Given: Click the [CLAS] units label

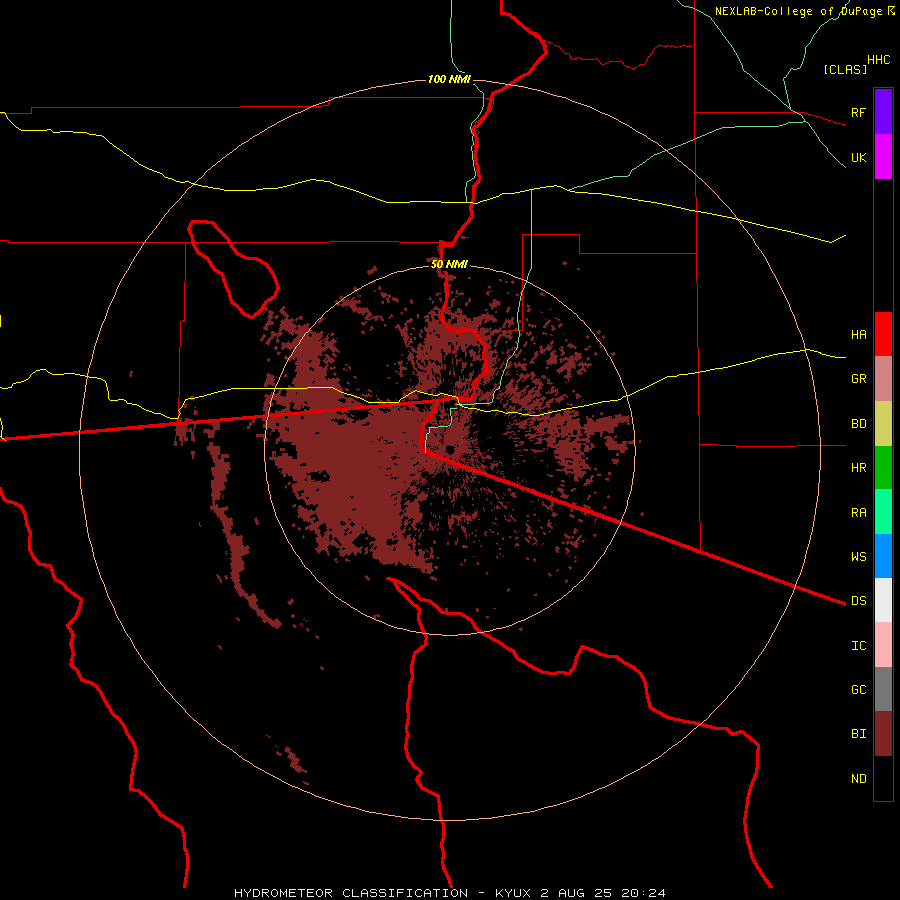Looking at the screenshot, I should point(845,69).
